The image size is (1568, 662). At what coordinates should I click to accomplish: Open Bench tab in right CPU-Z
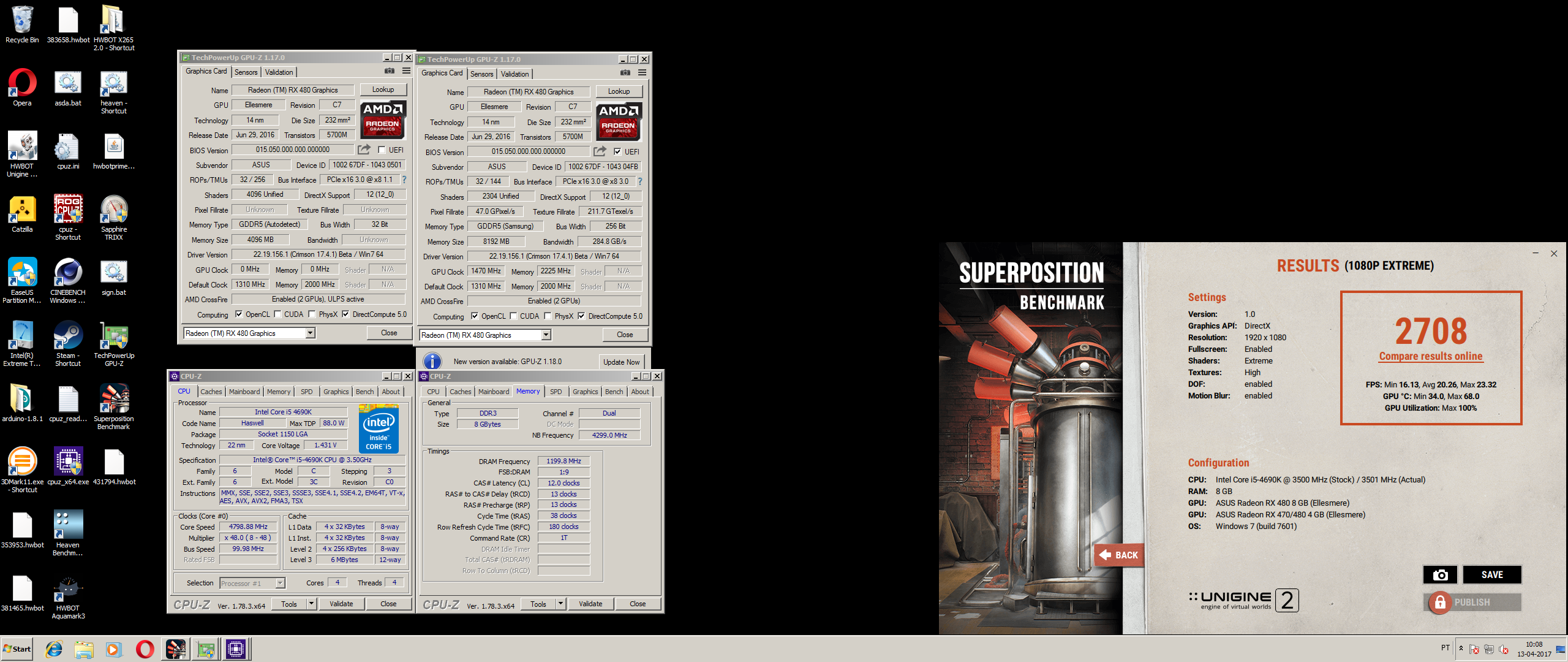[x=614, y=392]
